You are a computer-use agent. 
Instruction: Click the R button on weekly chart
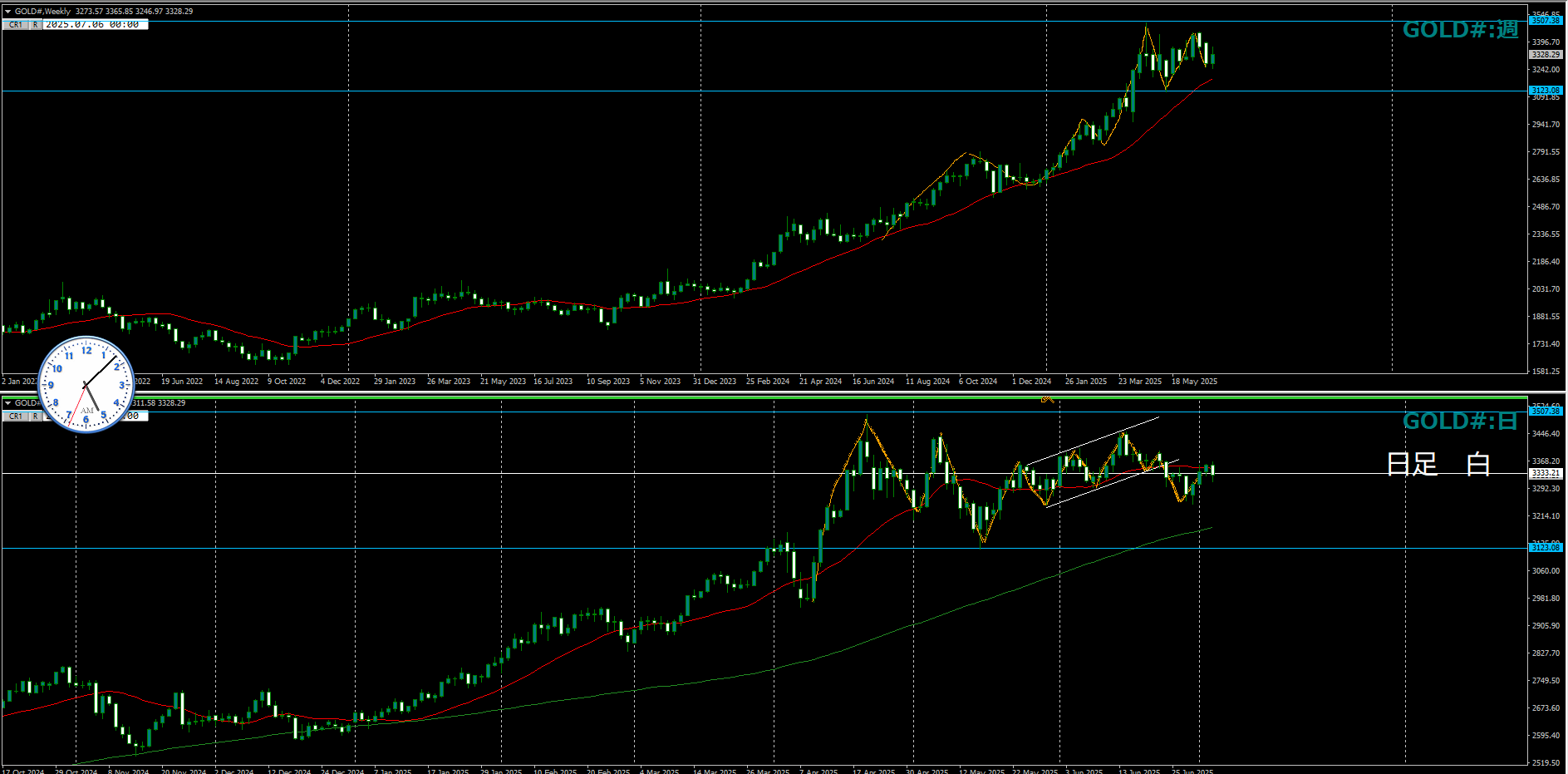[35, 25]
